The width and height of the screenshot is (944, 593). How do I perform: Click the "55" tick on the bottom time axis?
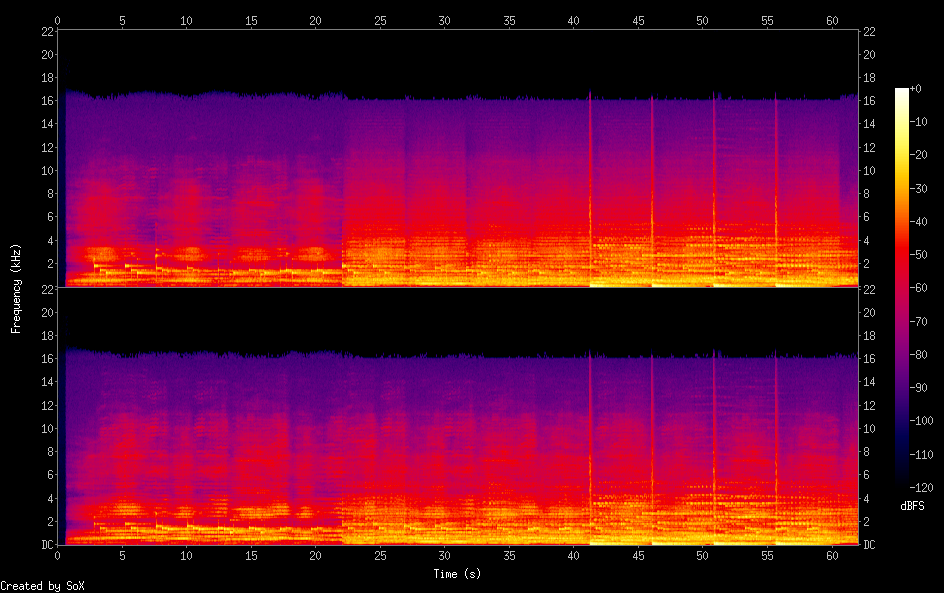point(767,556)
